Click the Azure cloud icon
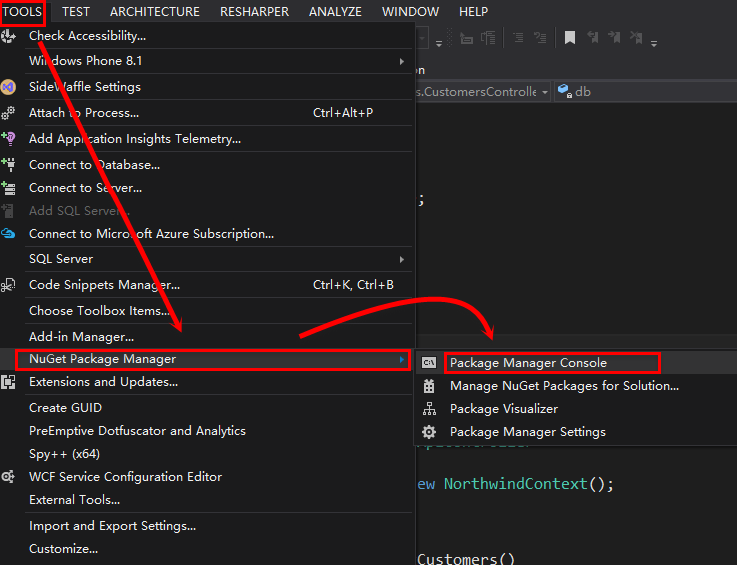The width and height of the screenshot is (737, 565). coord(8,233)
